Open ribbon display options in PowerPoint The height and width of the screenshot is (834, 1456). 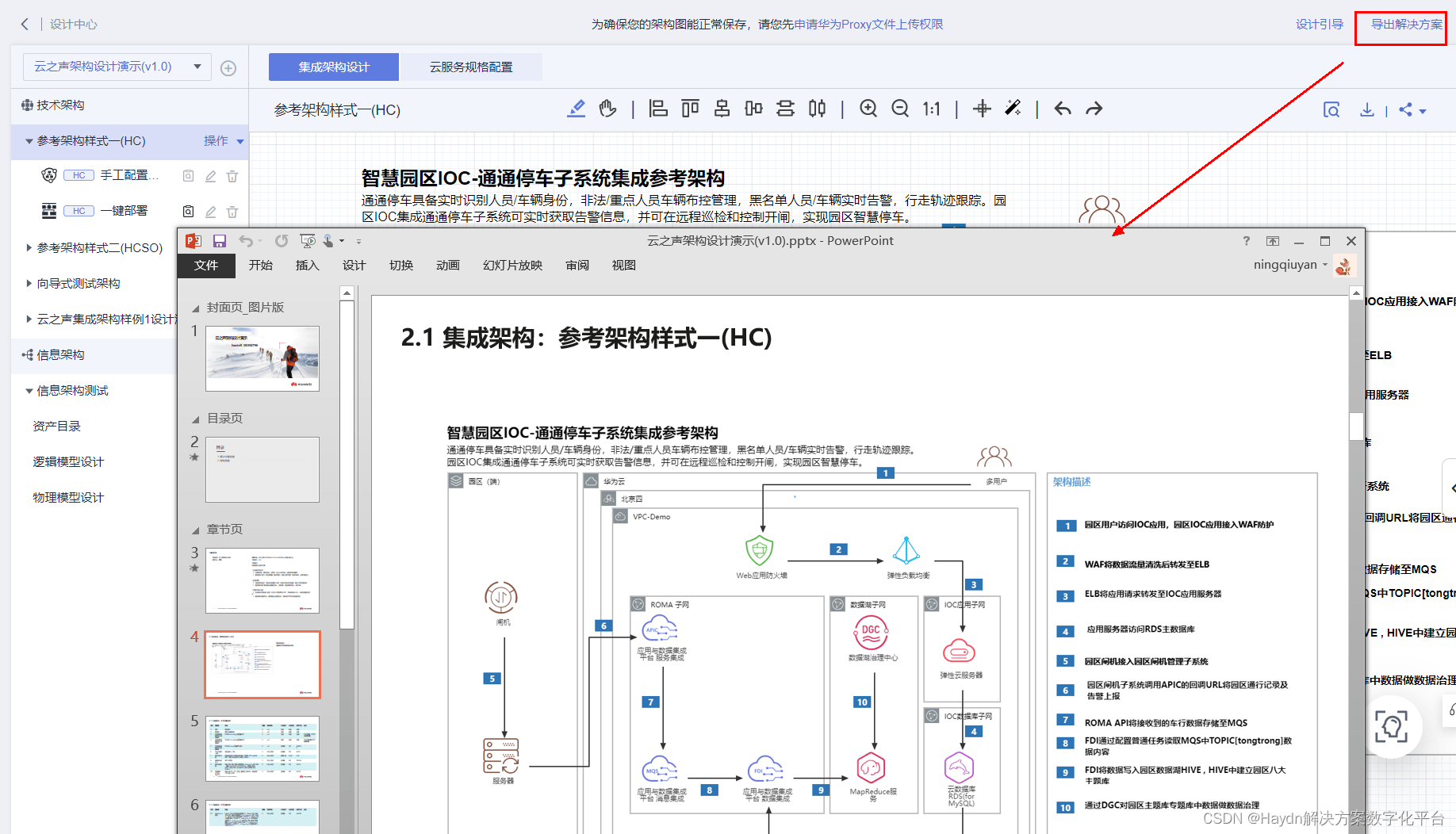pyautogui.click(x=1273, y=241)
